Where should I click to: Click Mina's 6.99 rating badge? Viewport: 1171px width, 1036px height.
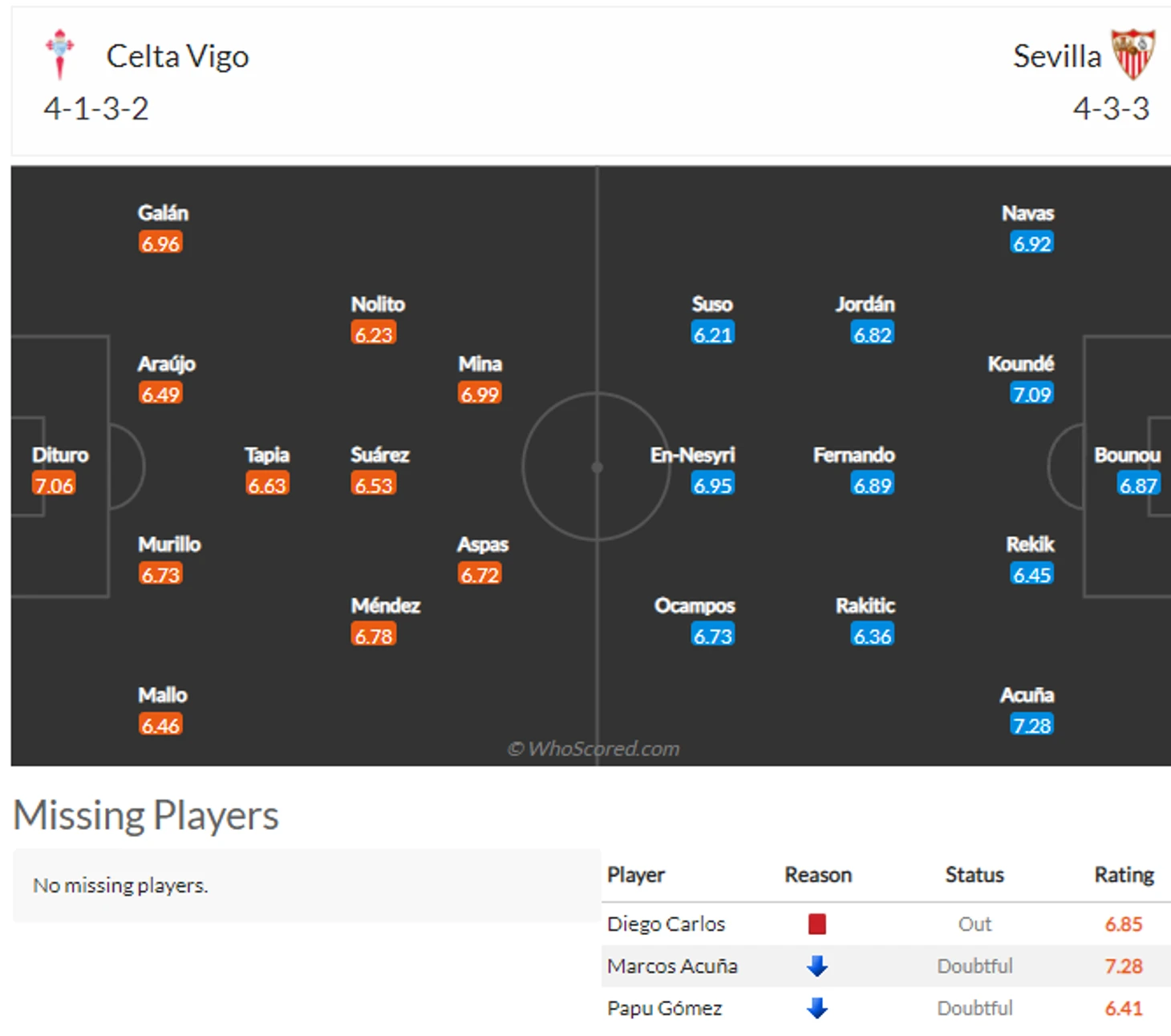point(480,394)
